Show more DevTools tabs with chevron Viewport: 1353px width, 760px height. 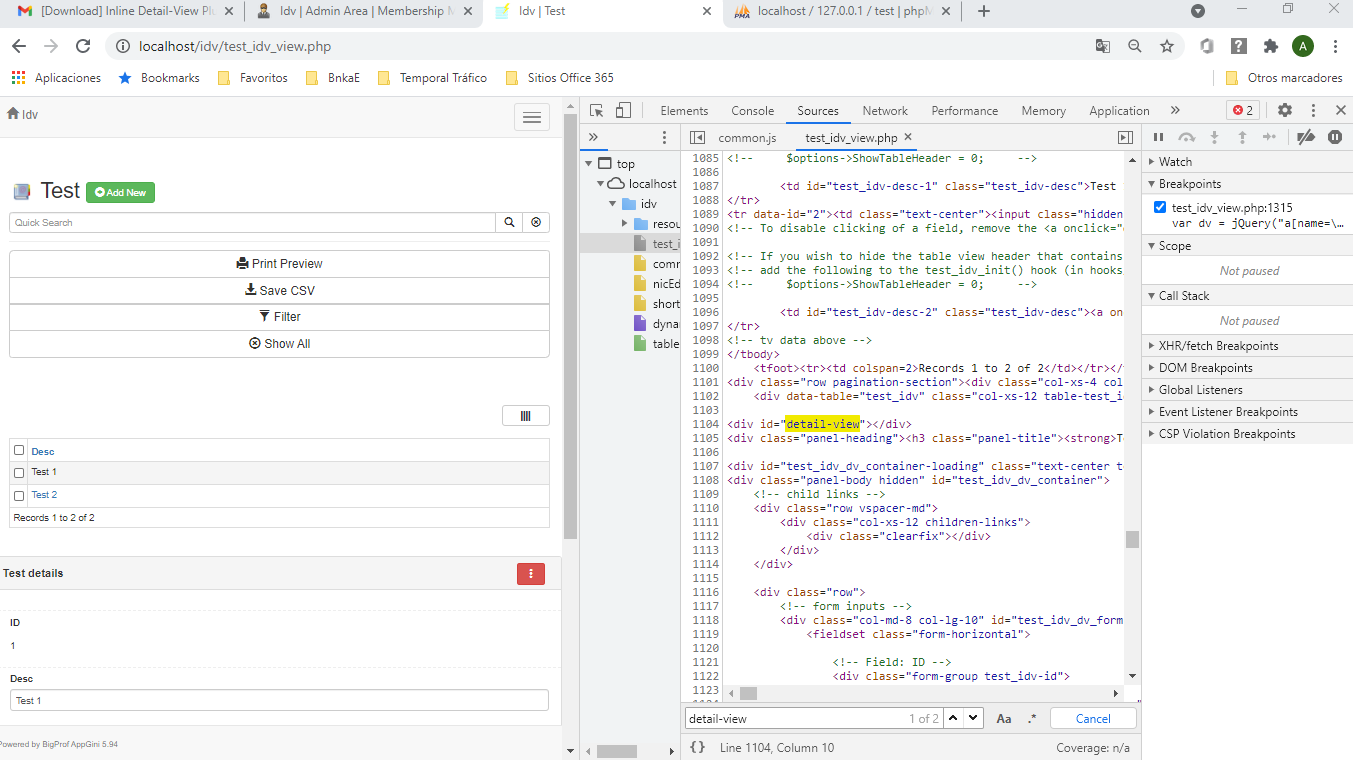[1175, 111]
